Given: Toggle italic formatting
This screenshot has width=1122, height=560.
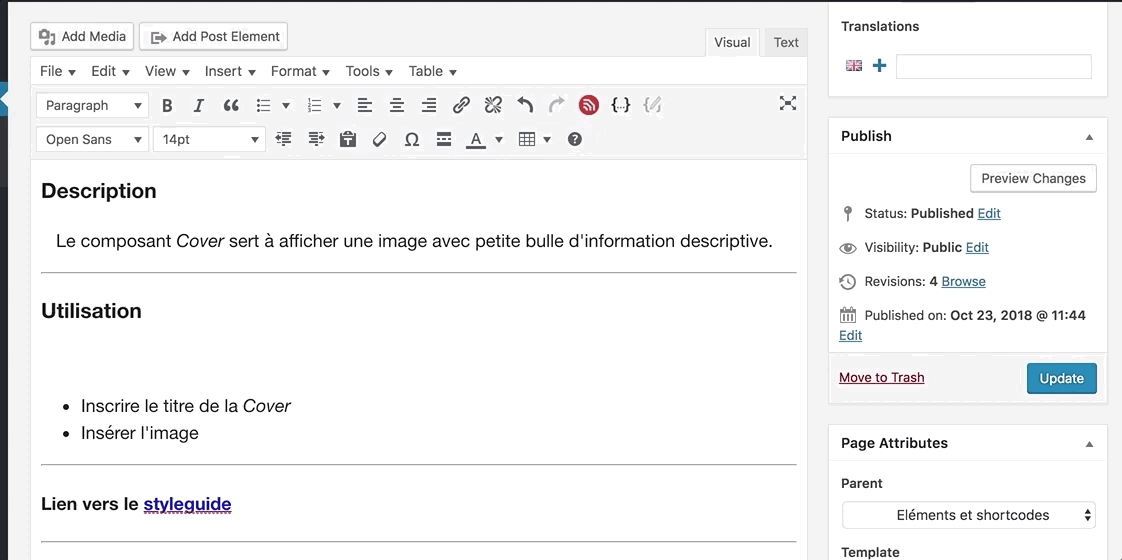Looking at the screenshot, I should (199, 105).
